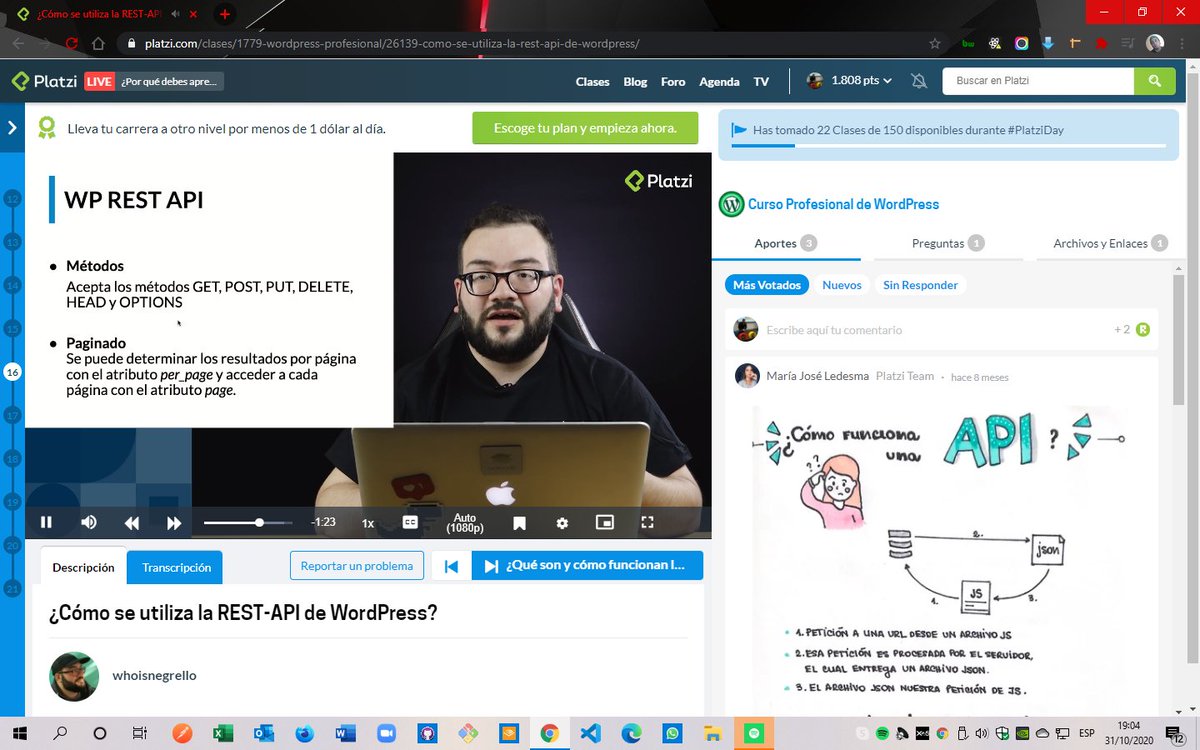
Task: Open Spotify from the taskbar
Action: point(754,734)
